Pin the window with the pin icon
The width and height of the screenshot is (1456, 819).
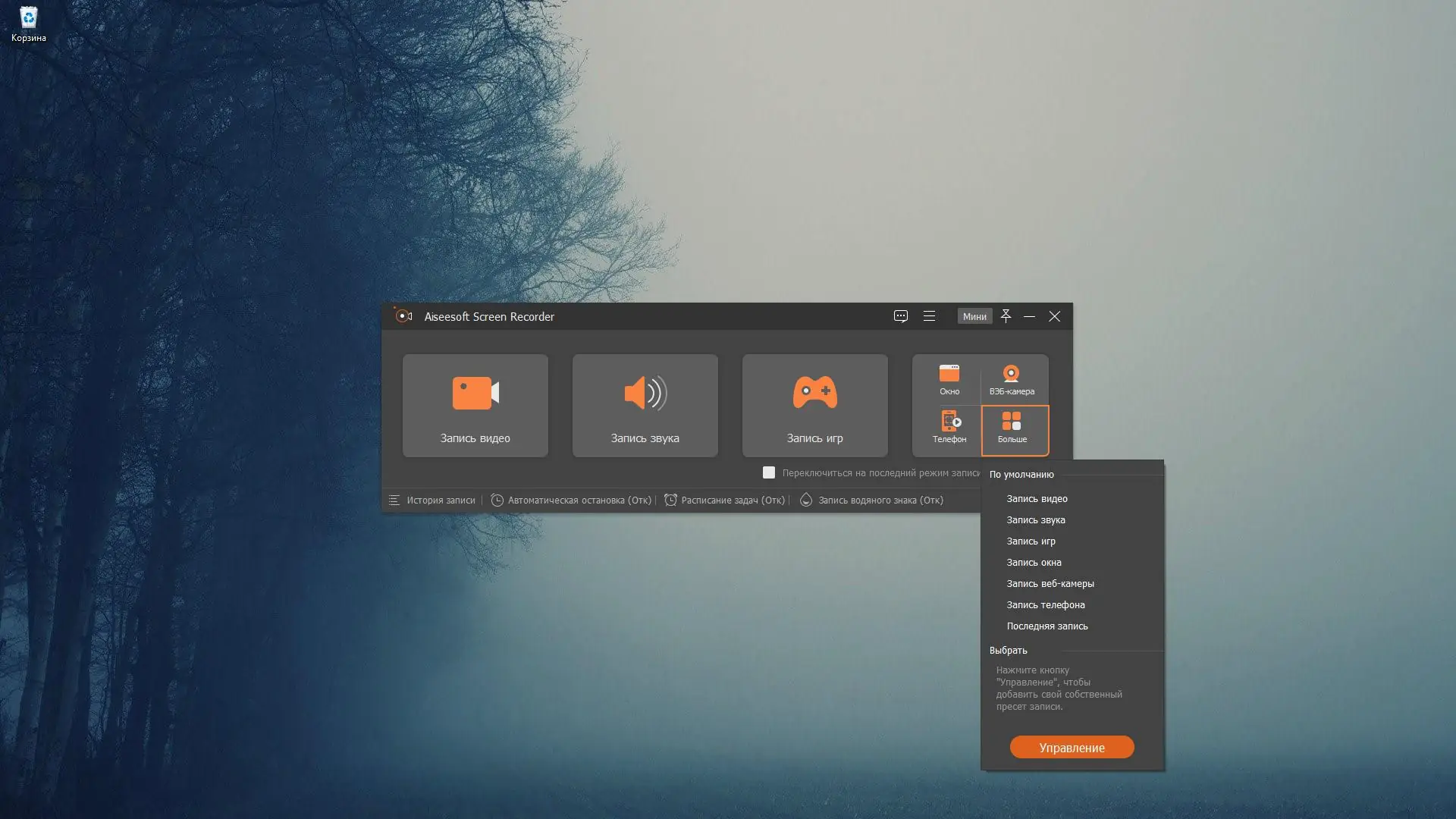click(1006, 316)
